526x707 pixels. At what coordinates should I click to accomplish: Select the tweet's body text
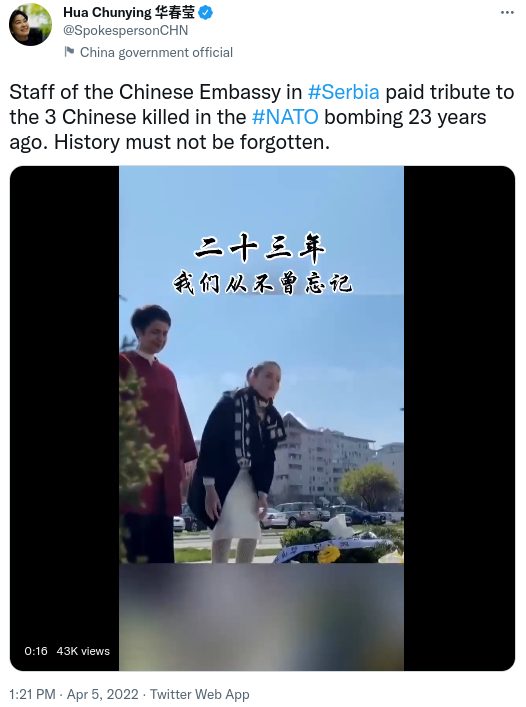[262, 117]
